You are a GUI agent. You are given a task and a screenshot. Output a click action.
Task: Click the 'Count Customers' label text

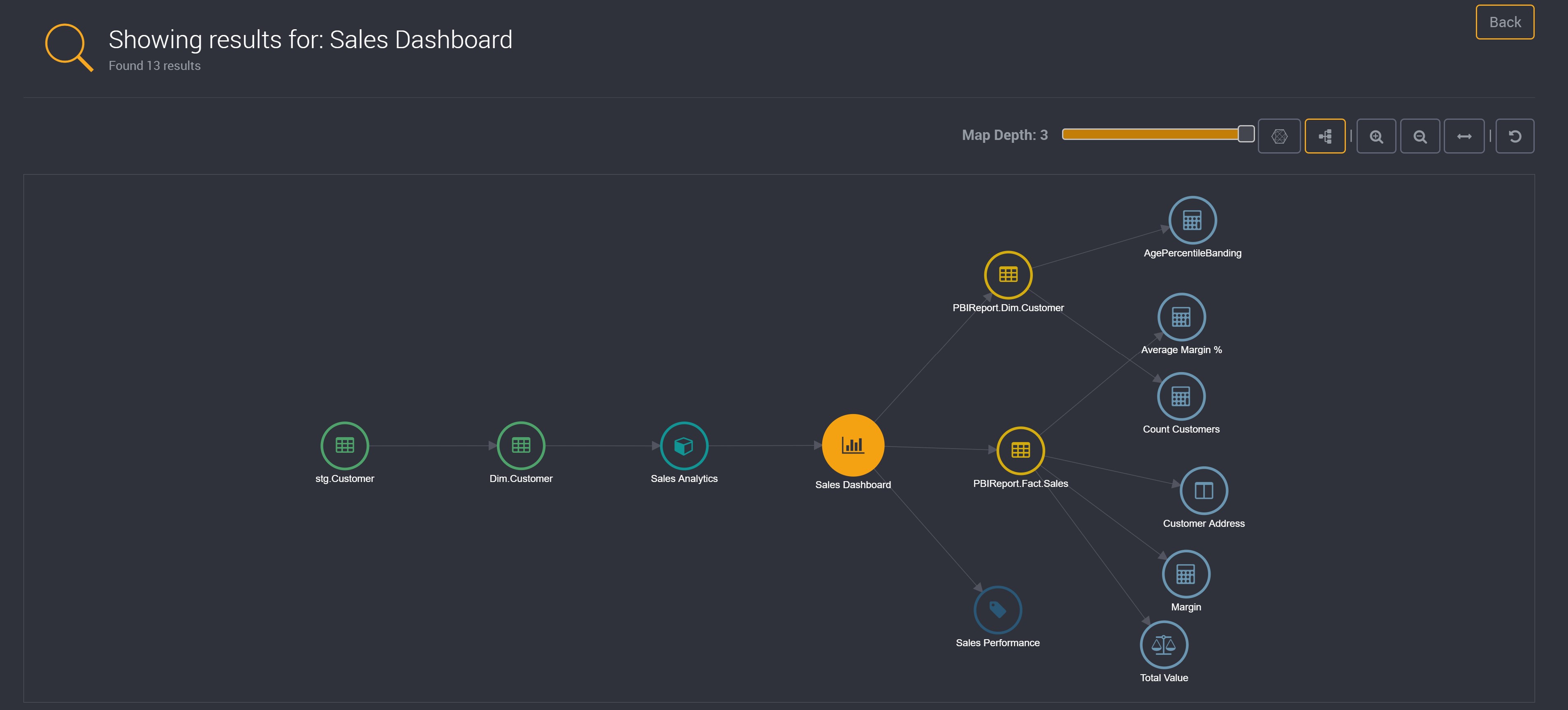1181,429
